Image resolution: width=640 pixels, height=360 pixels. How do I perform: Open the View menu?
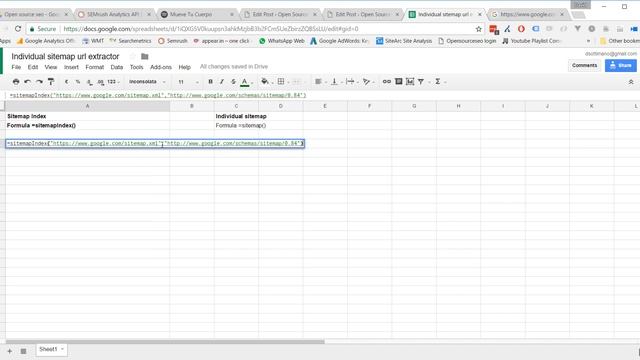tap(51, 67)
